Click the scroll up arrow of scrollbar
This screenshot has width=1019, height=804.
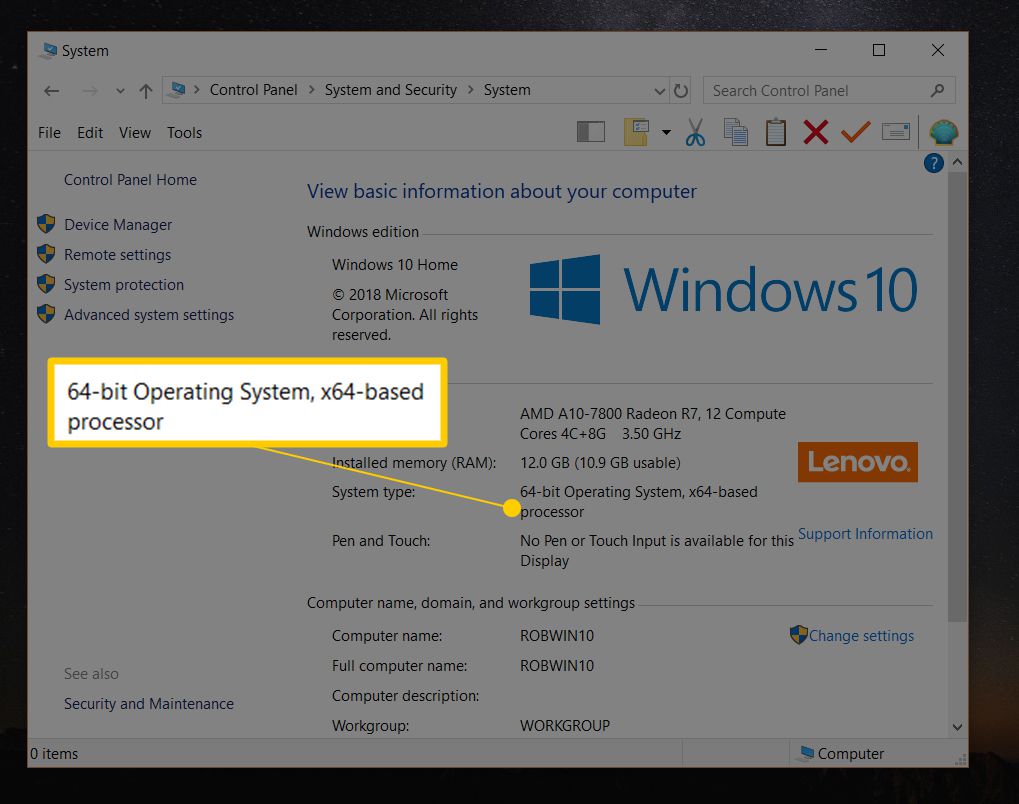(x=957, y=162)
